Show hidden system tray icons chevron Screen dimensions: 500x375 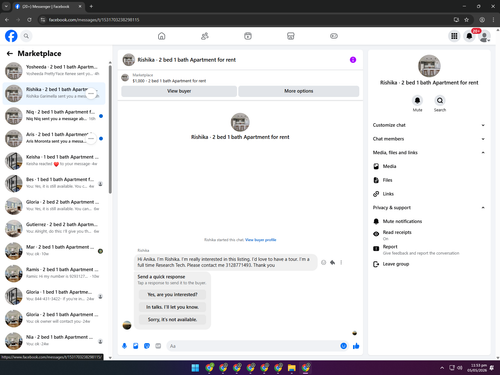coord(442,368)
